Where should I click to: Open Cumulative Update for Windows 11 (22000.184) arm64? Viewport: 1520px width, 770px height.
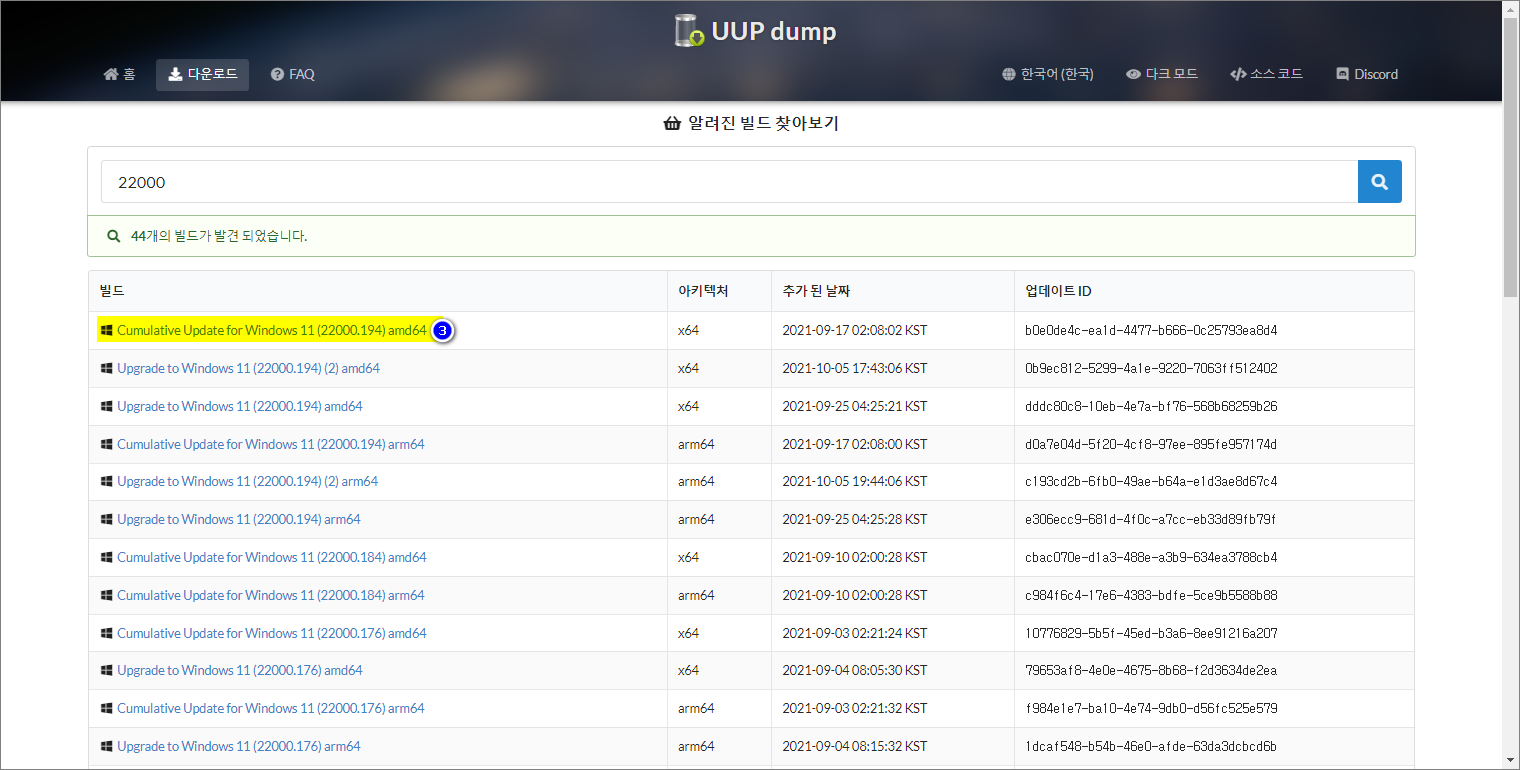[271, 595]
